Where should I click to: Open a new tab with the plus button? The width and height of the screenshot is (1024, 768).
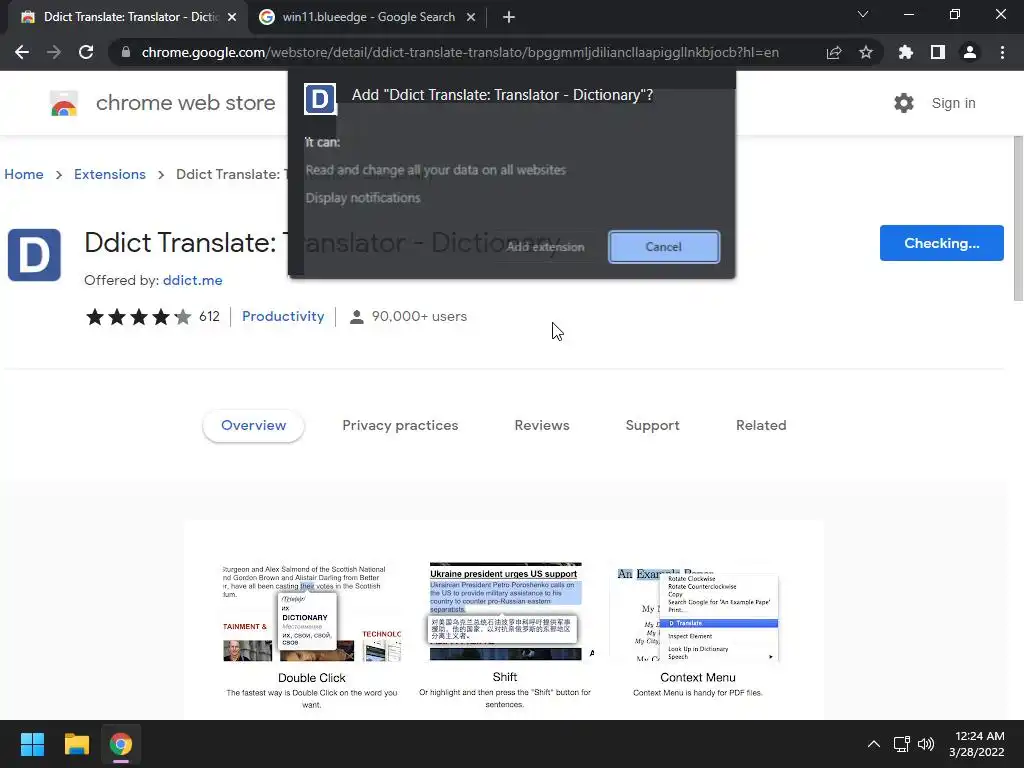tap(509, 17)
